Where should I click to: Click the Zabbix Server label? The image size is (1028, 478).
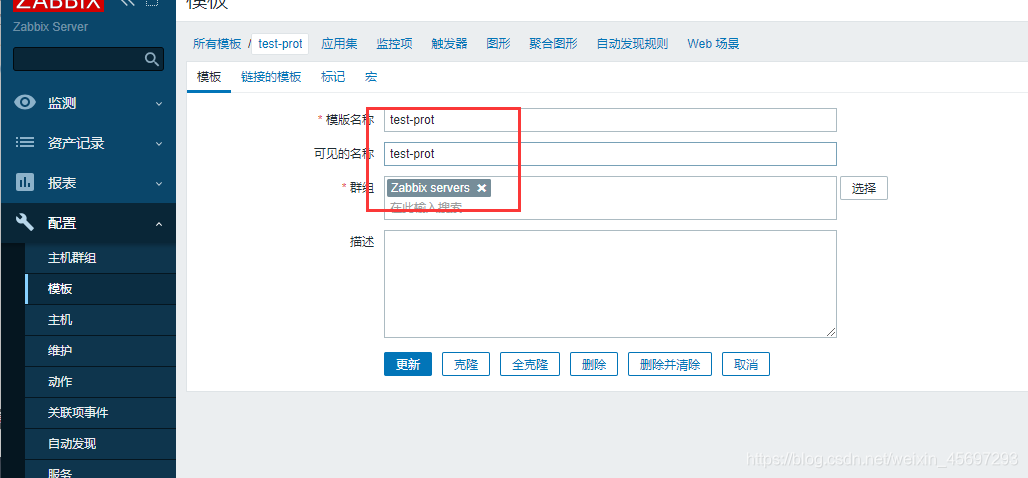pos(50,27)
